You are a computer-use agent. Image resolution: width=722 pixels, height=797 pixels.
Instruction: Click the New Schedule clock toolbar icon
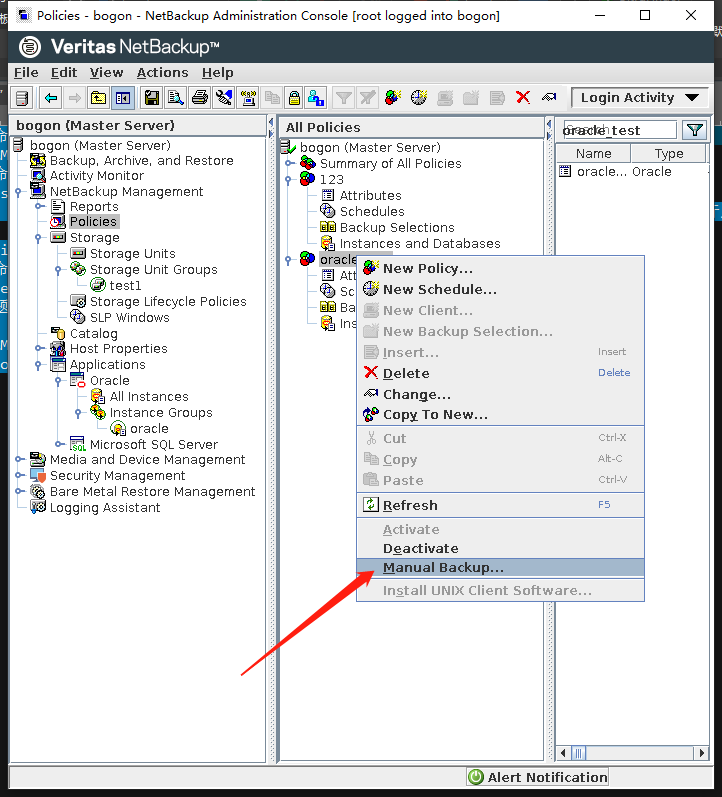click(x=419, y=98)
